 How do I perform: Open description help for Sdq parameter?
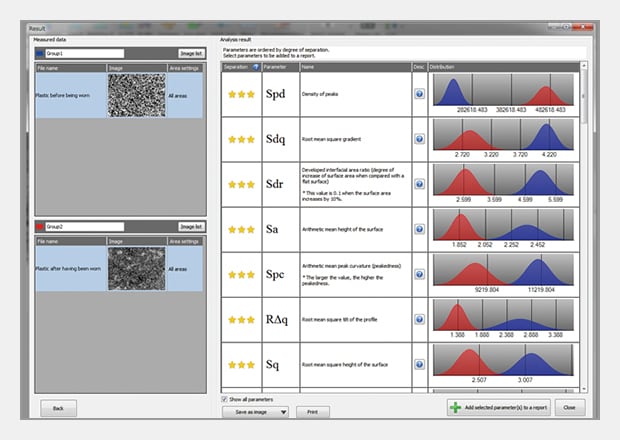coord(419,139)
